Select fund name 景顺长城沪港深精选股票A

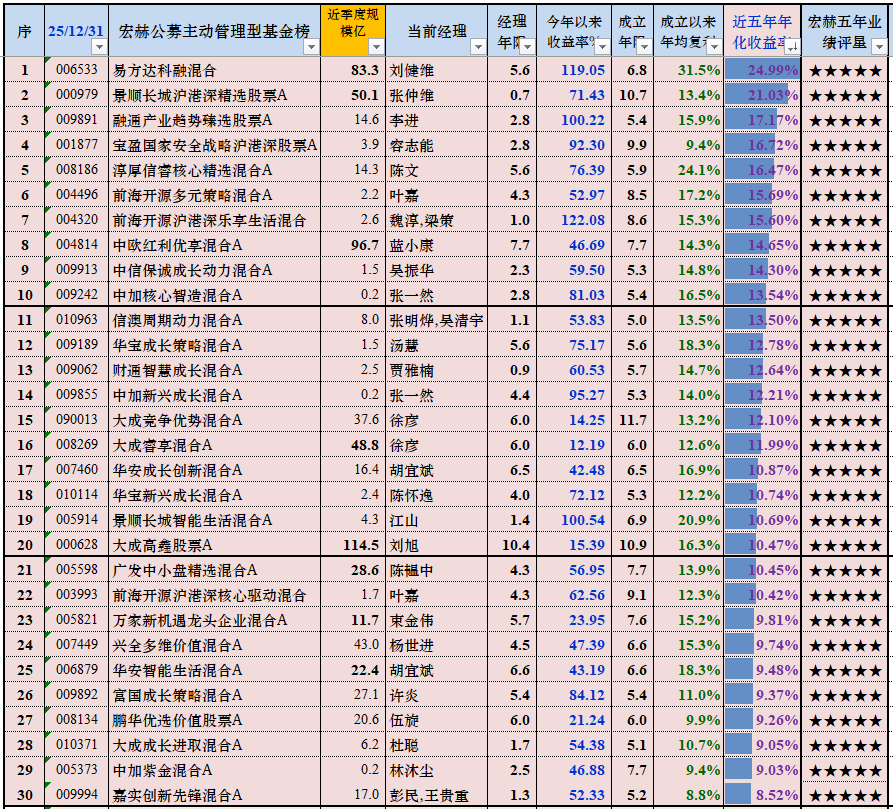coord(200,96)
